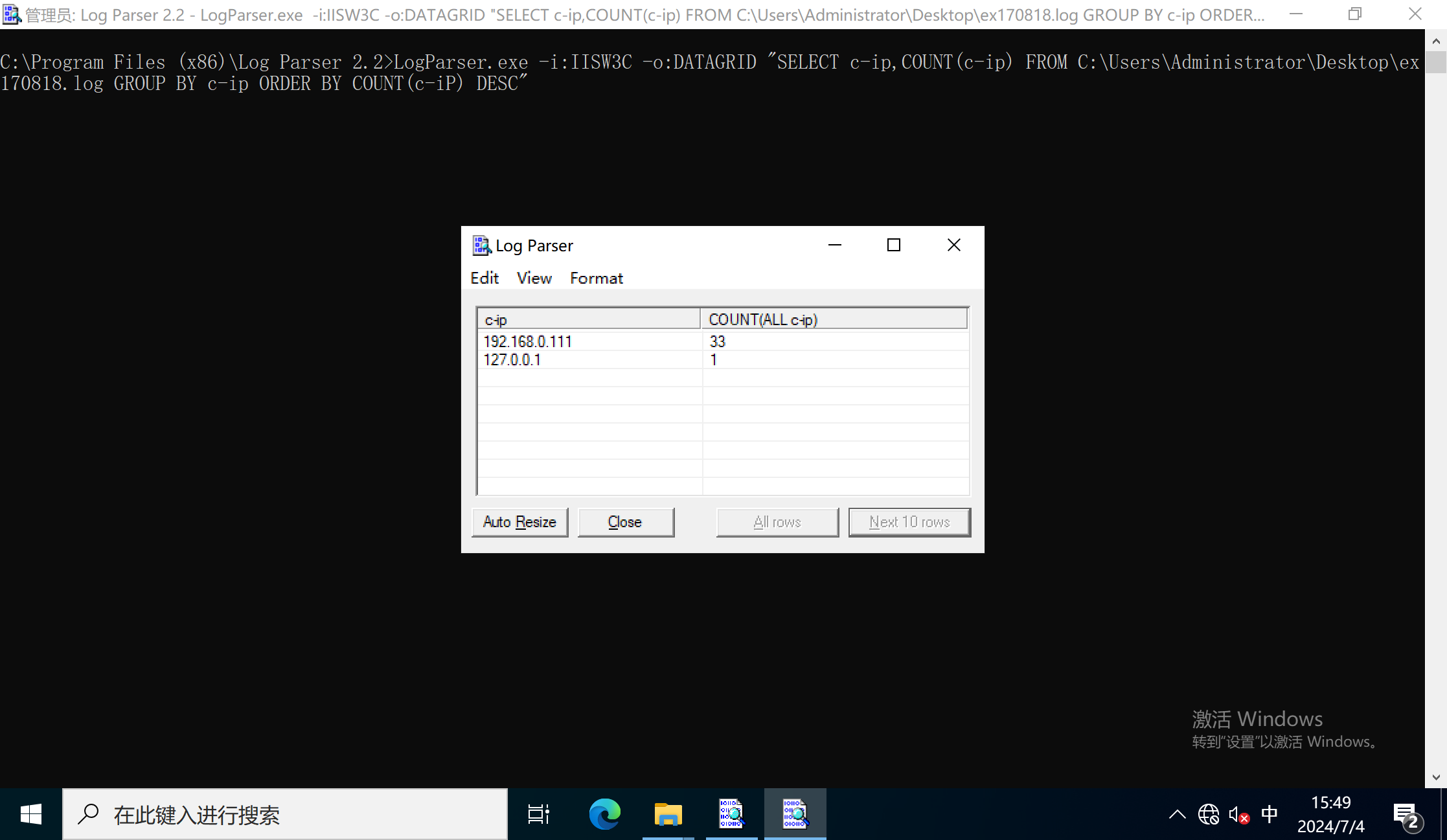Maximize the Log Parser dialog
This screenshot has height=840, width=1447.
(x=894, y=245)
